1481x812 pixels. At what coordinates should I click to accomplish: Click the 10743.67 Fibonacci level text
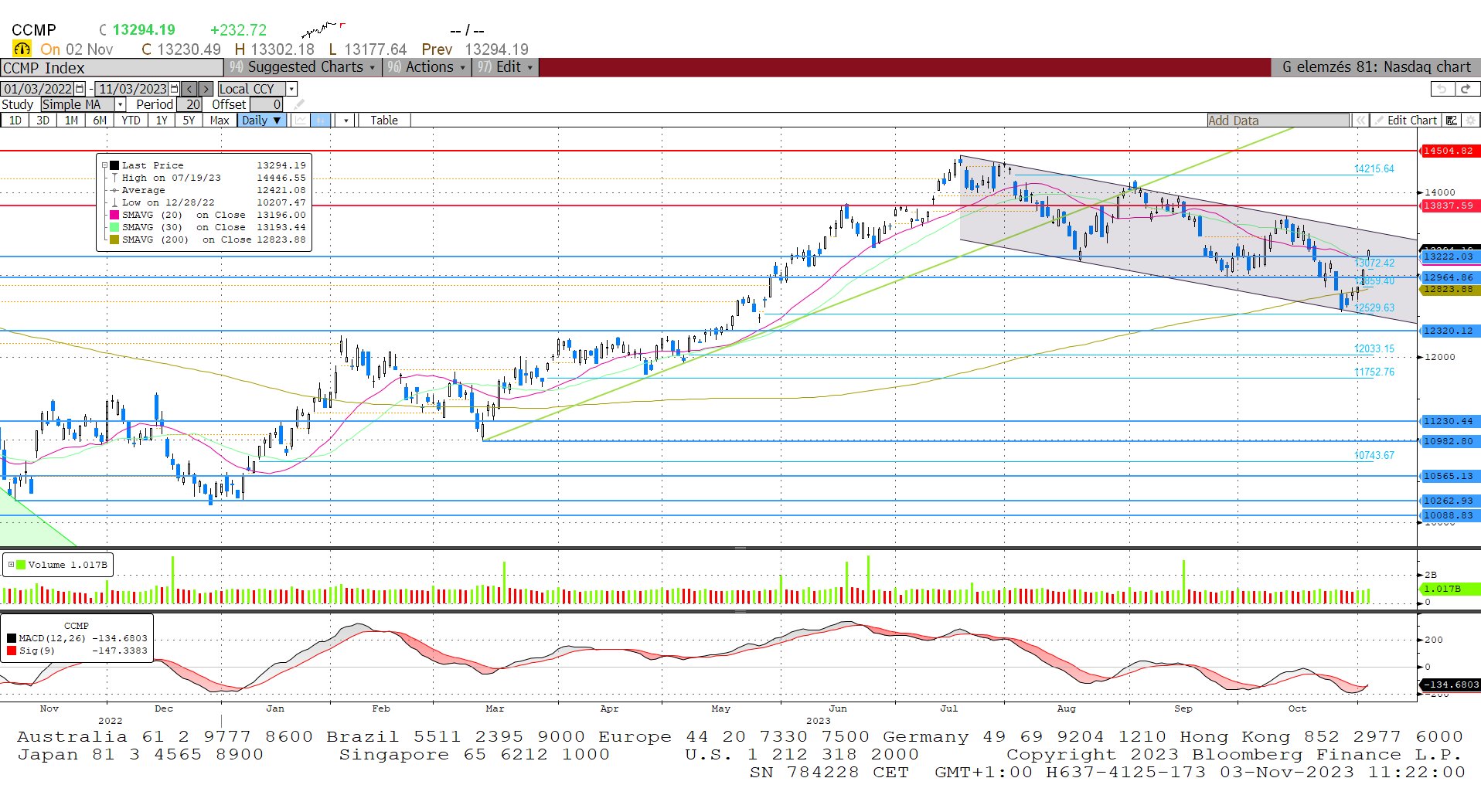[x=1374, y=455]
